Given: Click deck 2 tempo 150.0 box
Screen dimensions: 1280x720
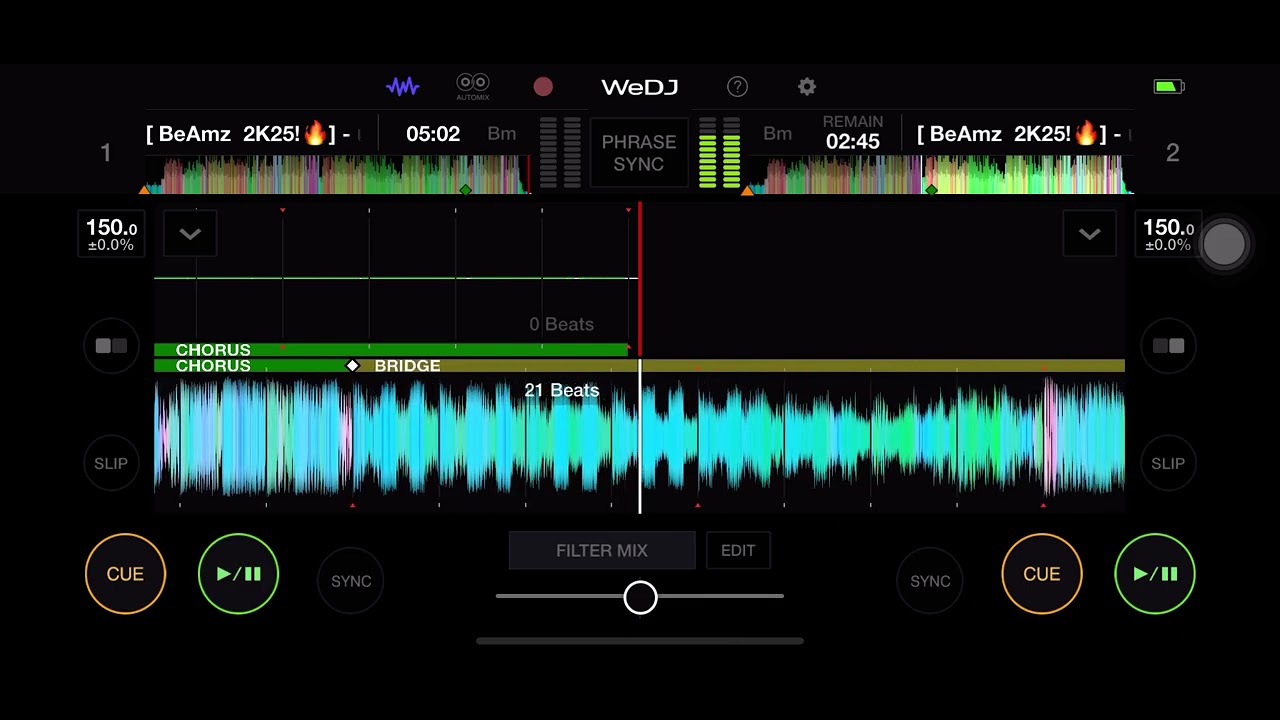Looking at the screenshot, I should coord(1168,234).
